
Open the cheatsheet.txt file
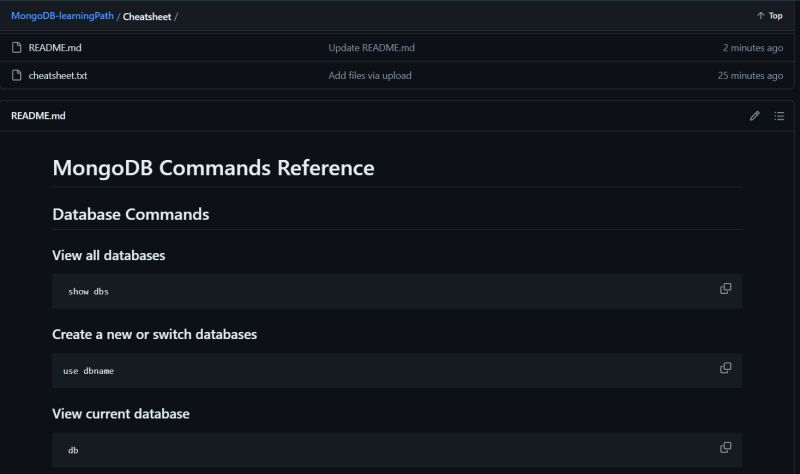coord(58,76)
